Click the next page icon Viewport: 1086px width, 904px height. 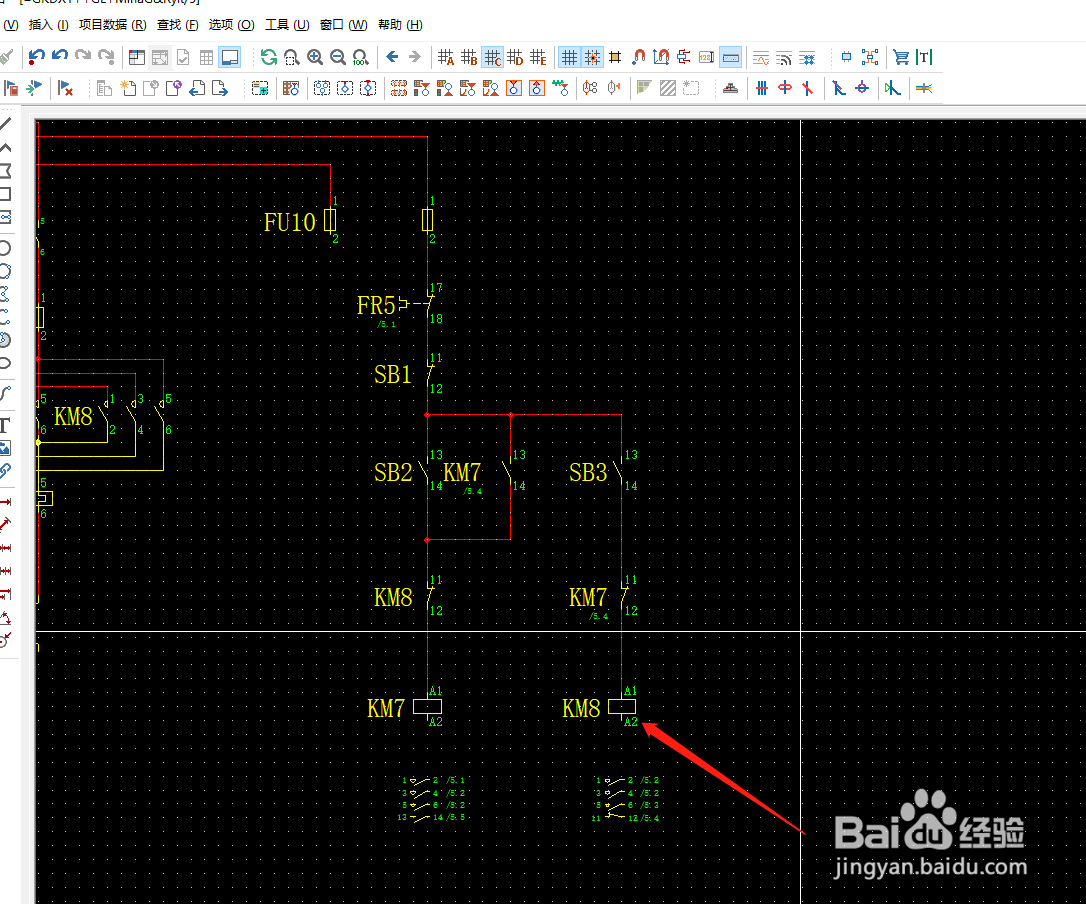(220, 88)
